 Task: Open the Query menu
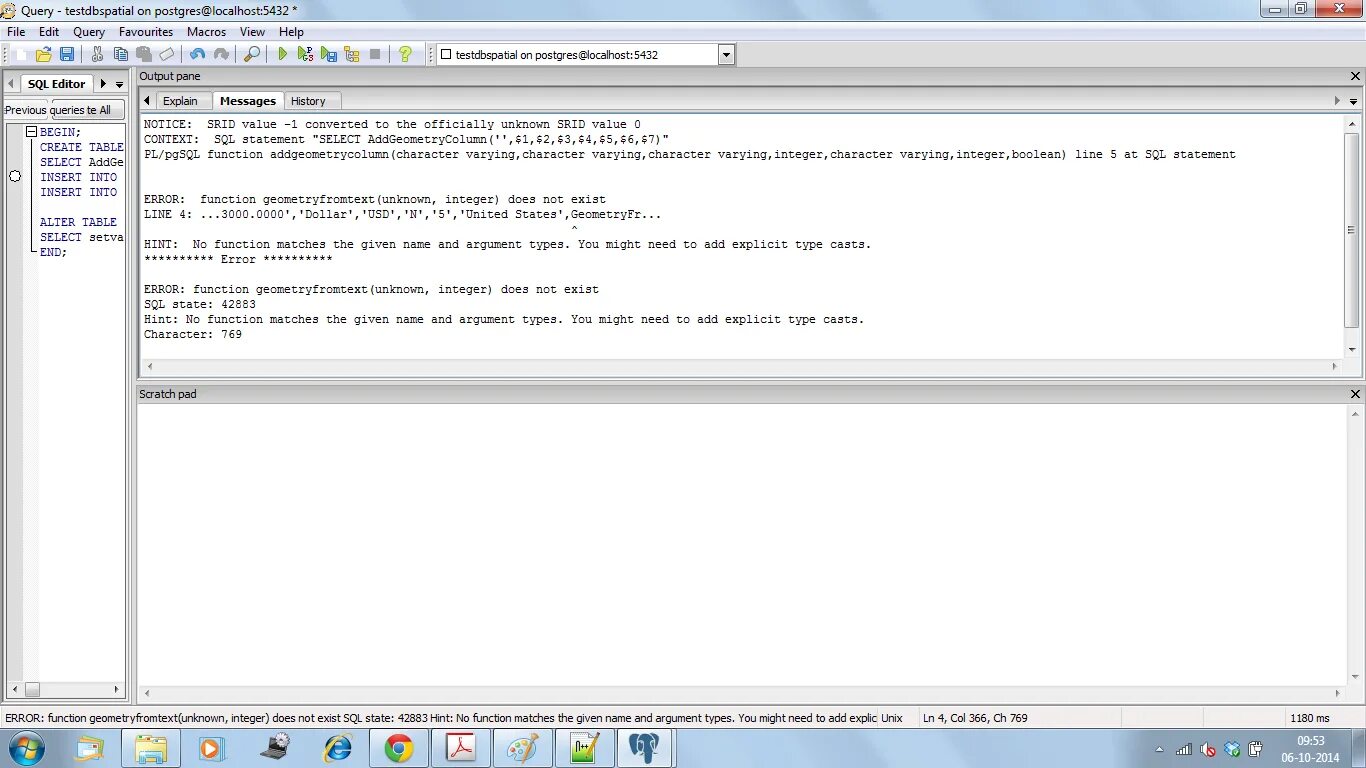(89, 32)
